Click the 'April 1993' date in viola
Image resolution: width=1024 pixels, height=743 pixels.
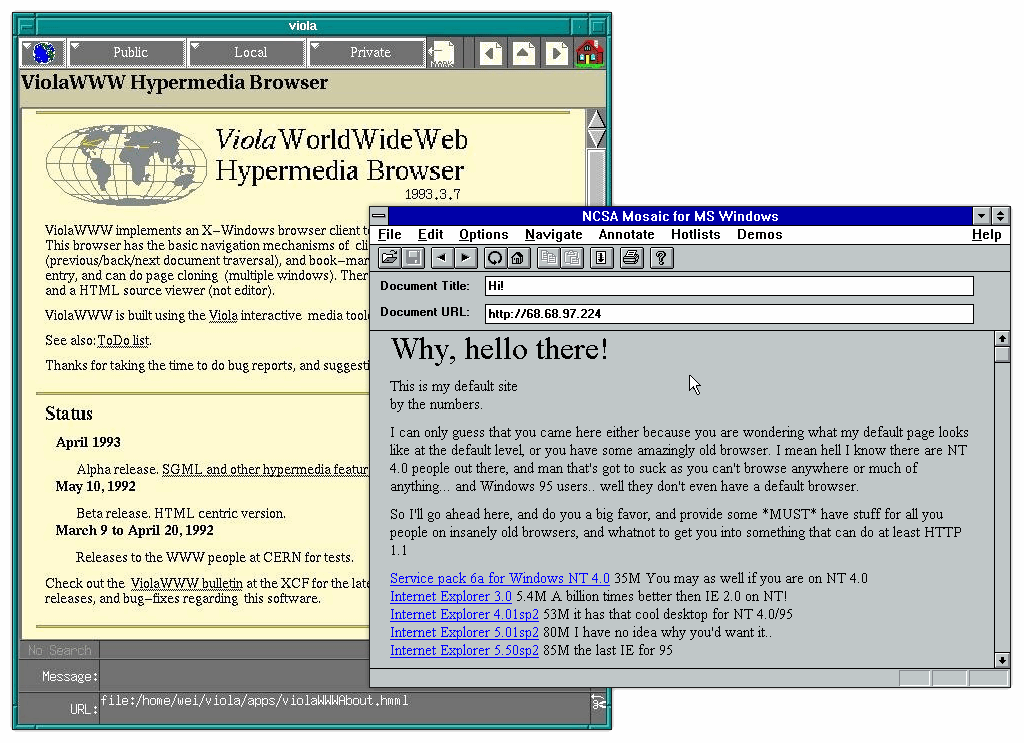88,443
